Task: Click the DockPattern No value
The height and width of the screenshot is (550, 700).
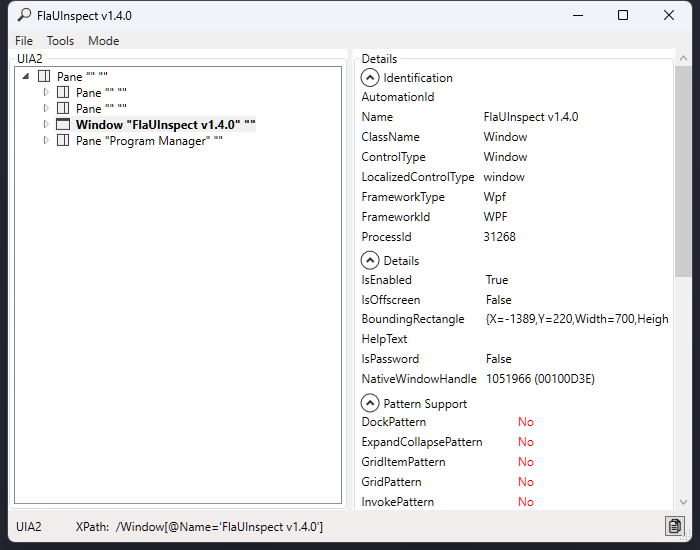Action: point(526,422)
